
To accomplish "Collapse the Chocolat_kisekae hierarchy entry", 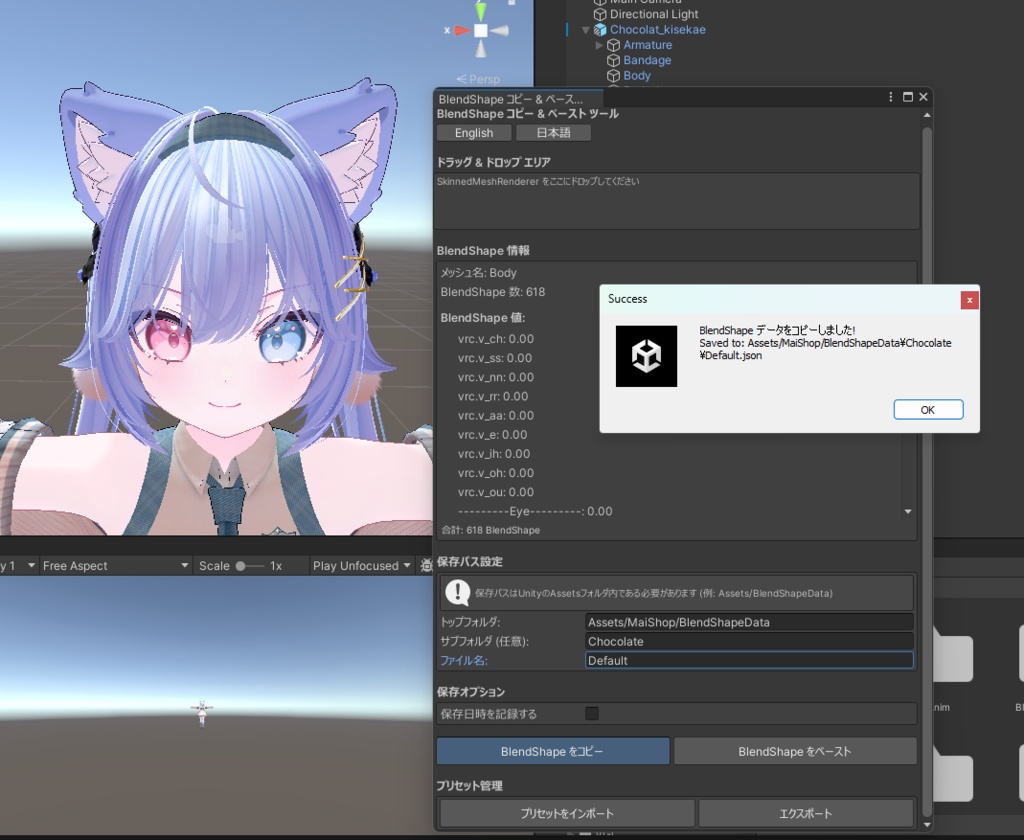I will (x=585, y=29).
